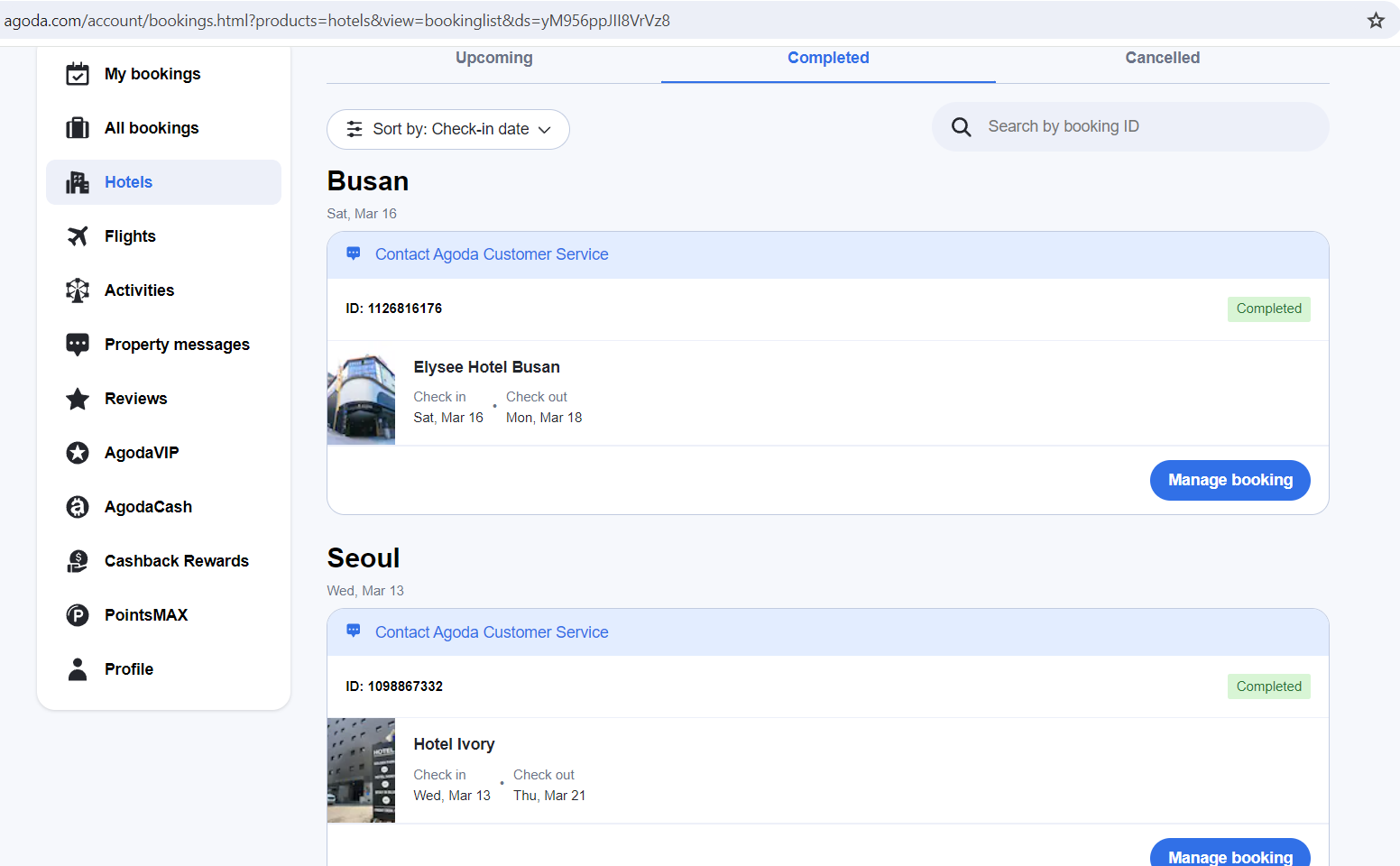Open the Cashback Rewards section
Image resolution: width=1400 pixels, height=866 pixels.
[x=176, y=561]
